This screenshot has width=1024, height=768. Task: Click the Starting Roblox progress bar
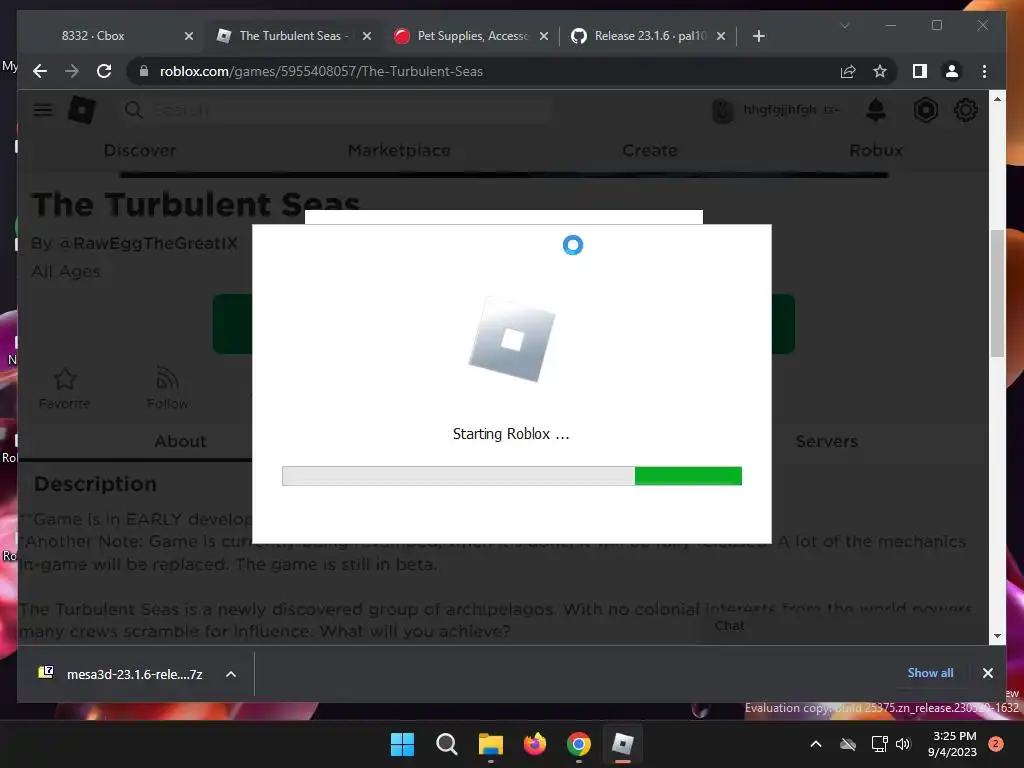(512, 476)
